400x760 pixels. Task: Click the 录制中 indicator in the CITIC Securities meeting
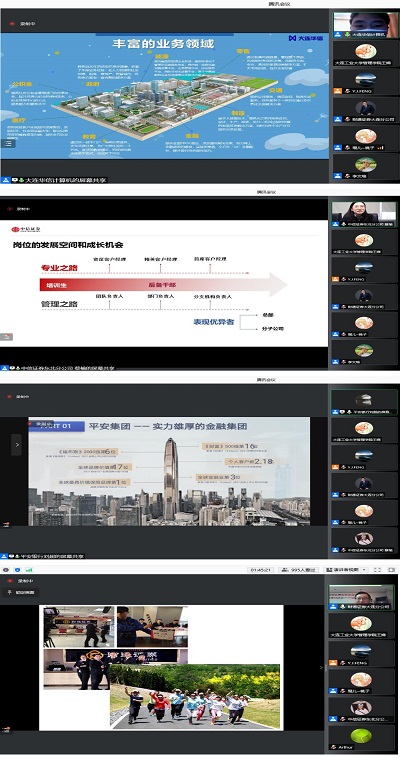pos(19,209)
